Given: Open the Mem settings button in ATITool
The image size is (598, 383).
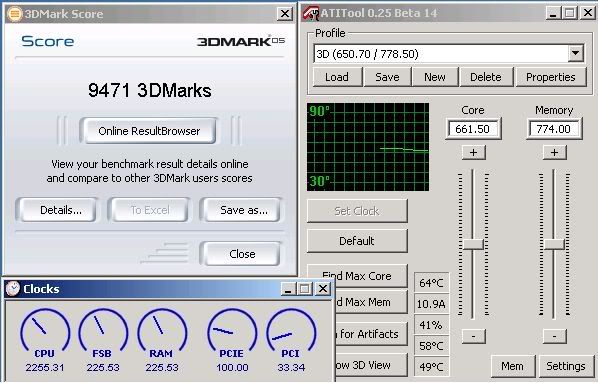Looking at the screenshot, I should [513, 366].
